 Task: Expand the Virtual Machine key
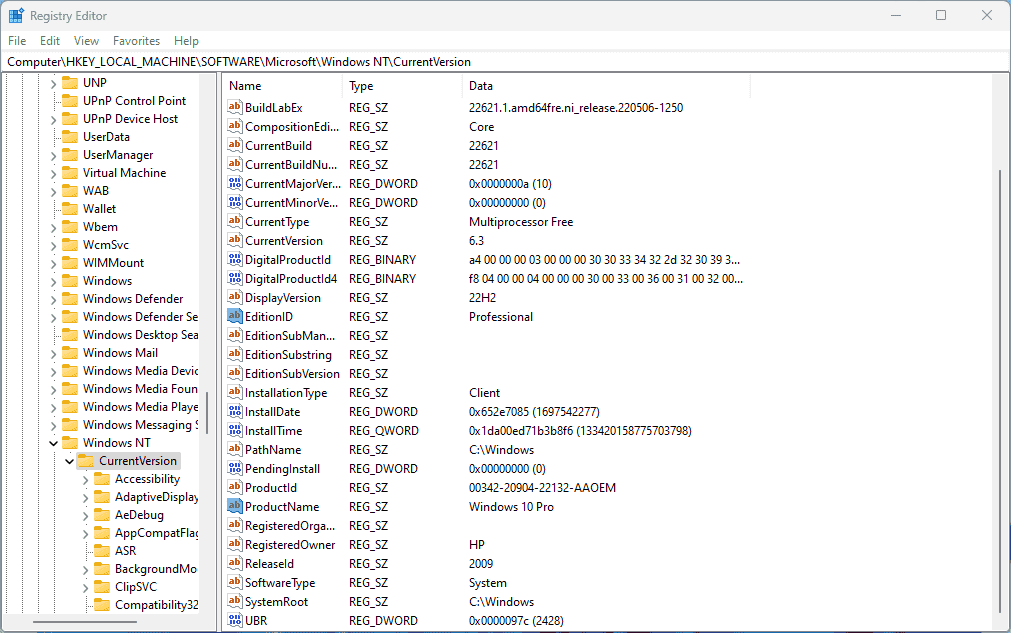54,173
